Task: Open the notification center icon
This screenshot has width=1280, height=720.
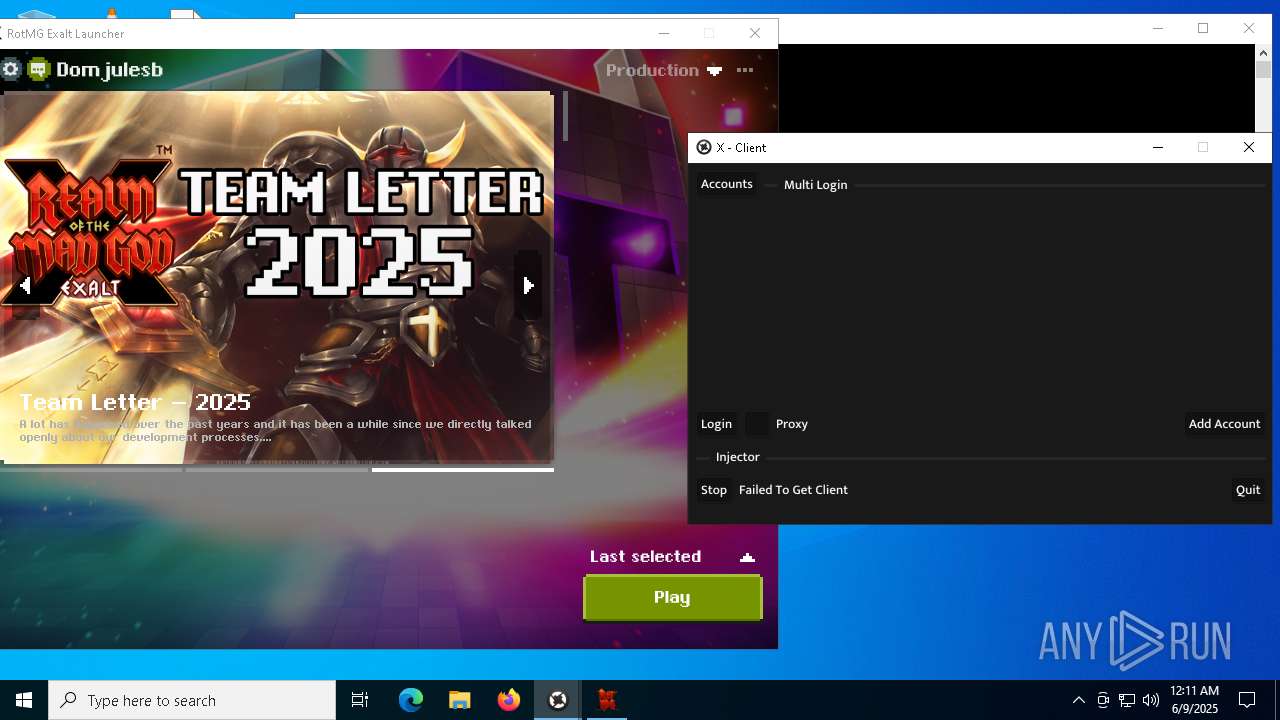Action: (1247, 700)
